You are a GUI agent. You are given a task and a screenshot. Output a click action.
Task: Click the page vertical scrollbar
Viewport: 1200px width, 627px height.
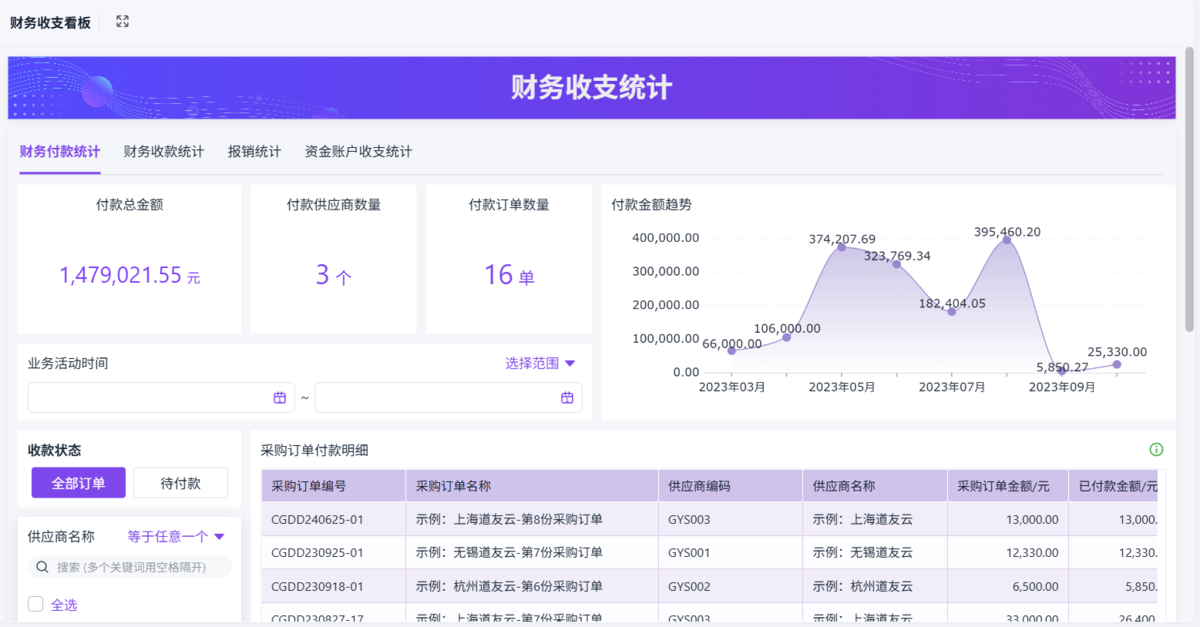1189,200
